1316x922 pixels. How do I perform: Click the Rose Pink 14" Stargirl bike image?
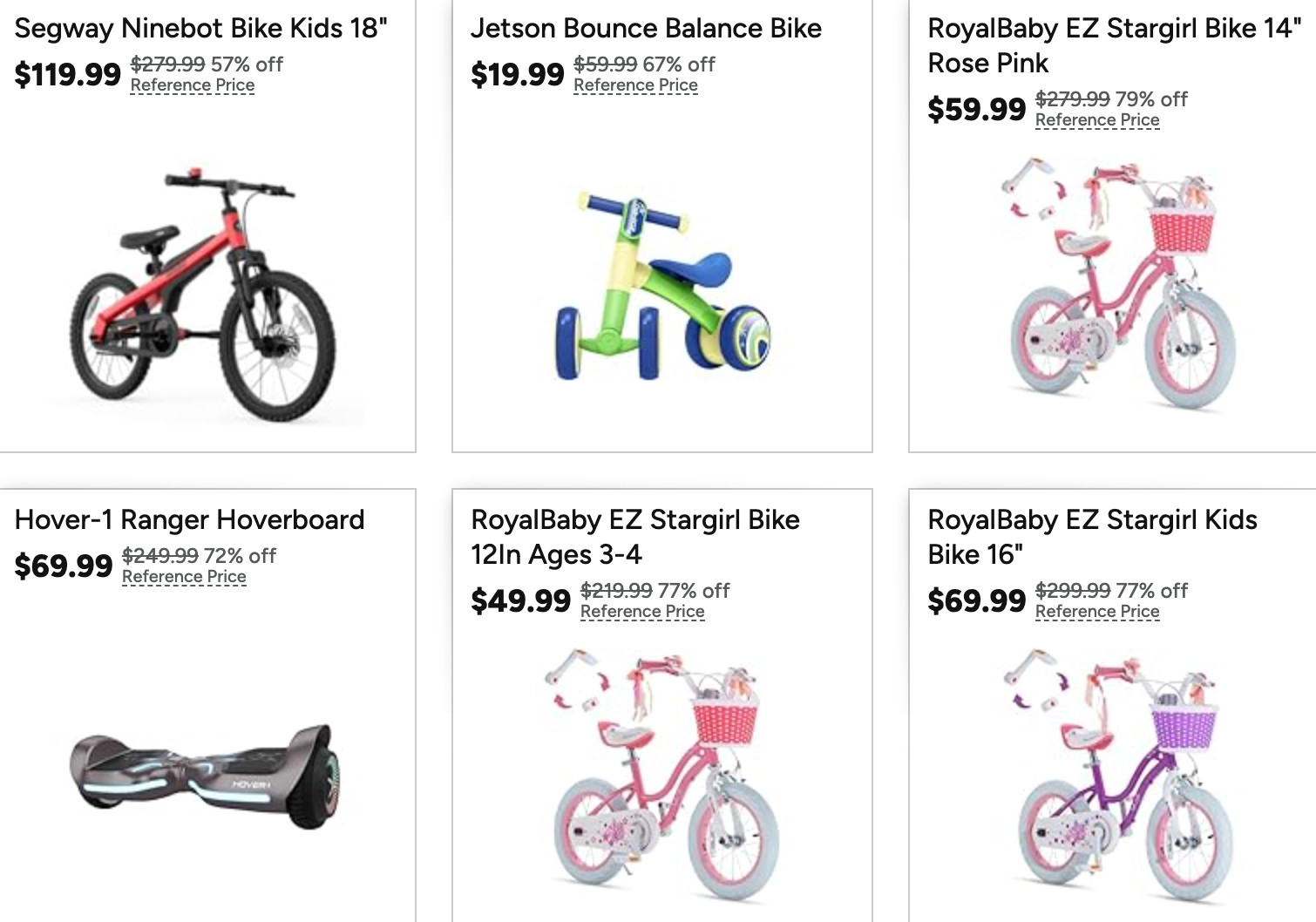click(x=1122, y=283)
